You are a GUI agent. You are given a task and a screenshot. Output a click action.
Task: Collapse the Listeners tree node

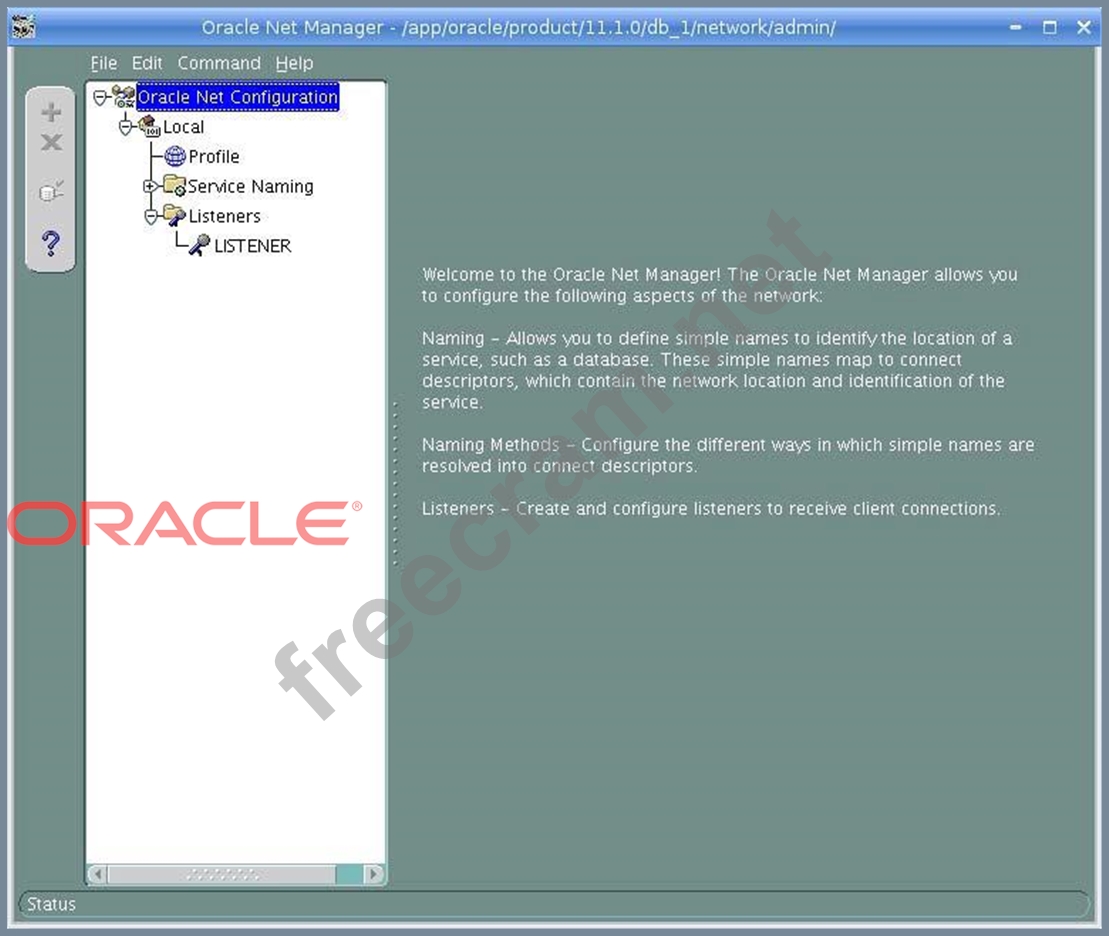pyautogui.click(x=151, y=216)
